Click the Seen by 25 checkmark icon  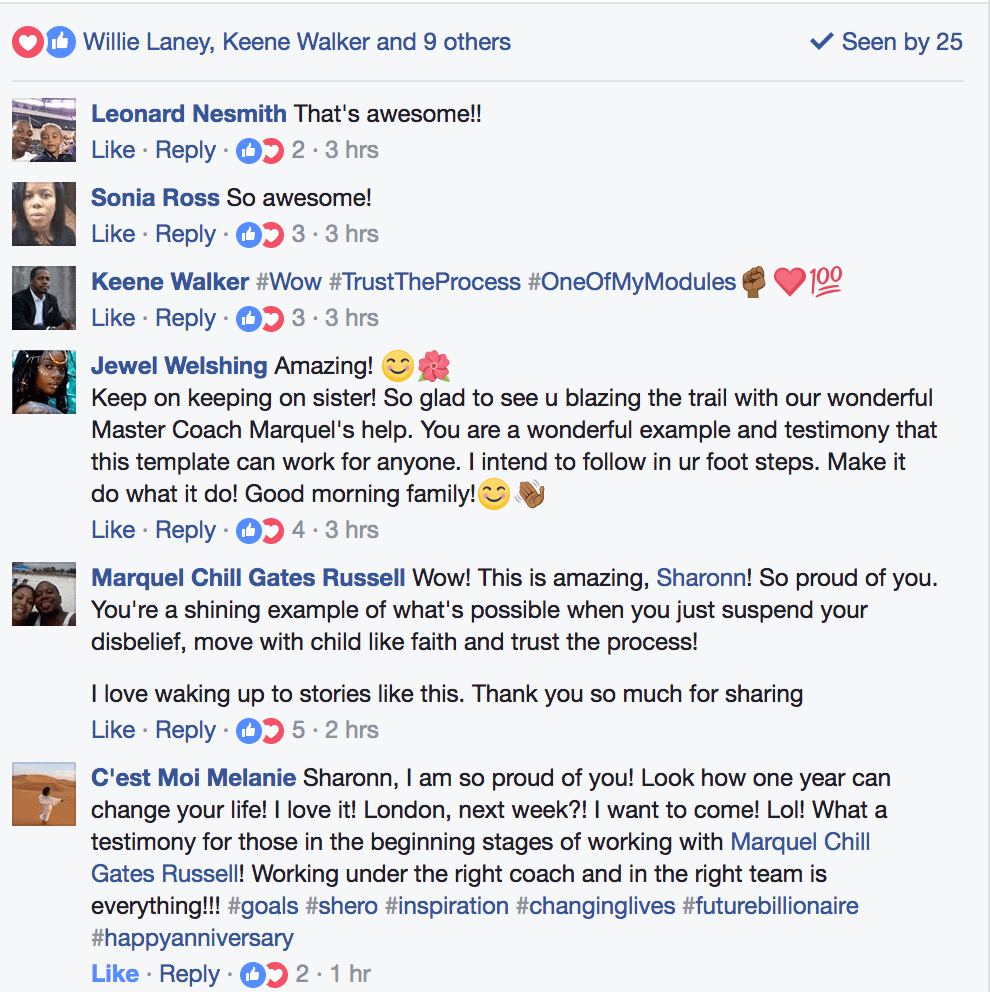click(821, 42)
